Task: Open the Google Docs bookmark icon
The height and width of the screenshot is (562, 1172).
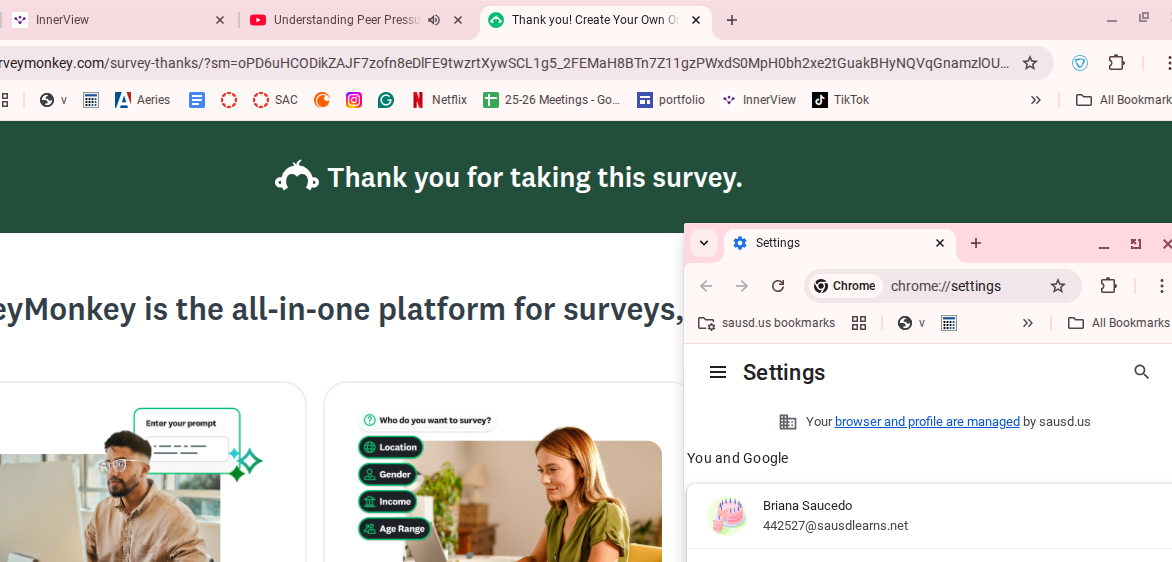Action: [x=197, y=100]
